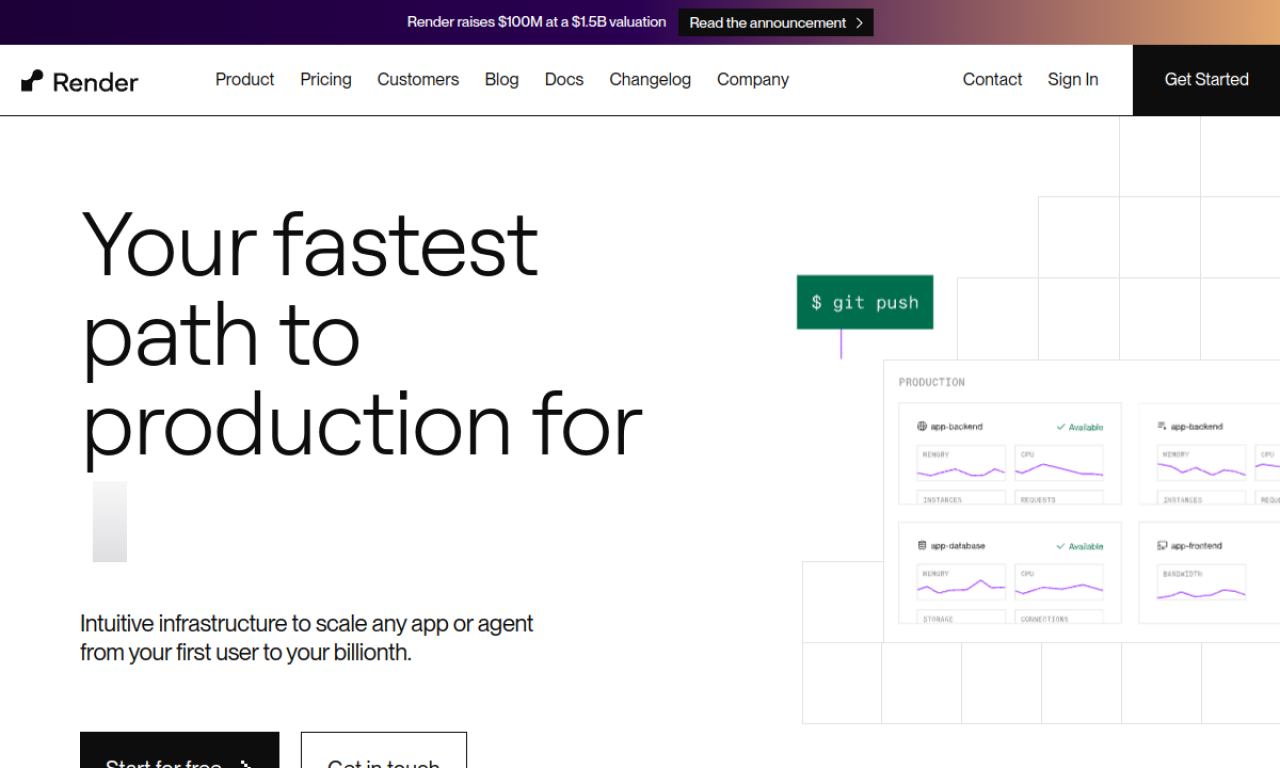
Task: Click the globe icon beside app-backend
Action: coord(922,426)
